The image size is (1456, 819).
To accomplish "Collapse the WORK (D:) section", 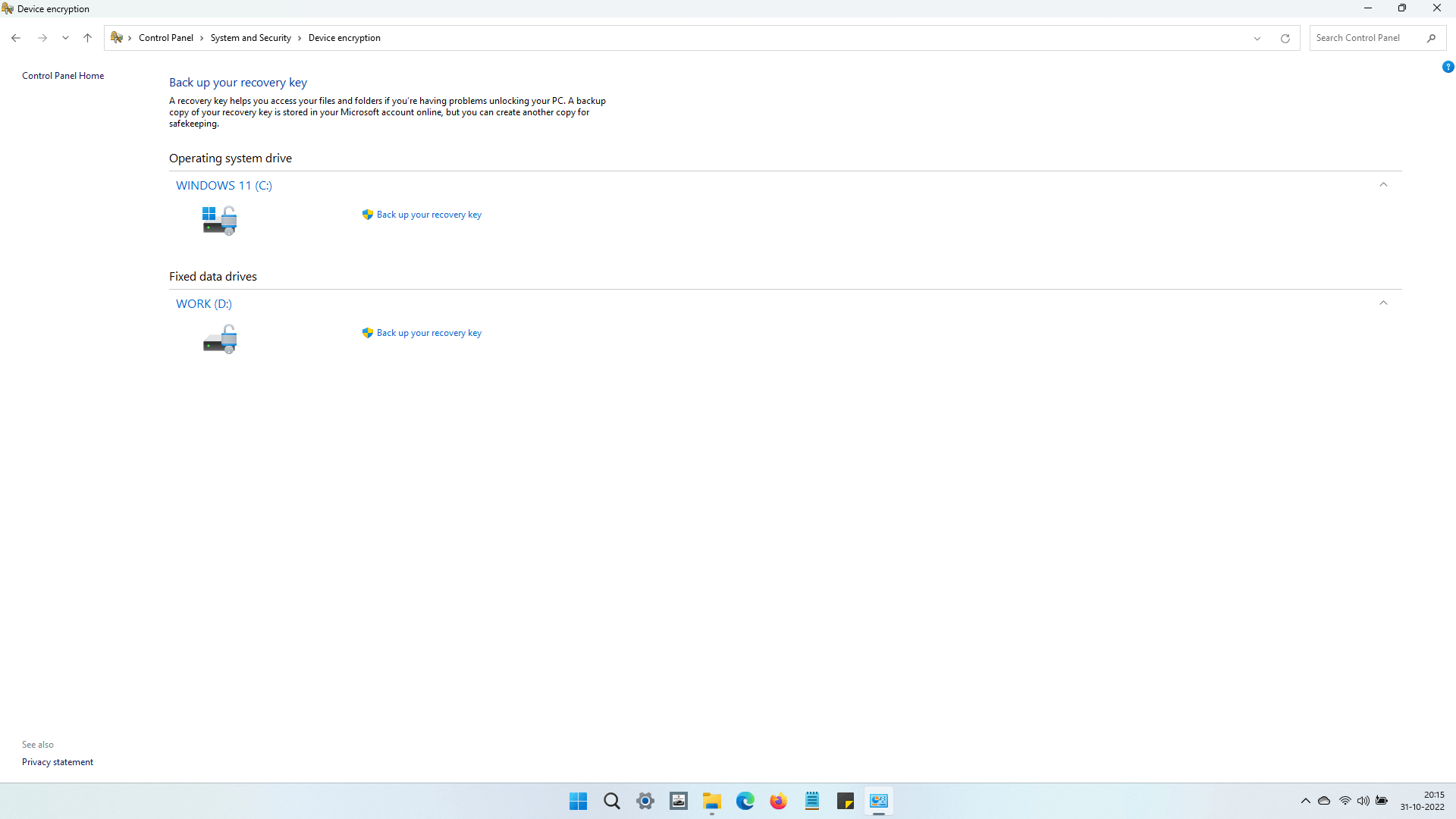I will coord(1383,303).
